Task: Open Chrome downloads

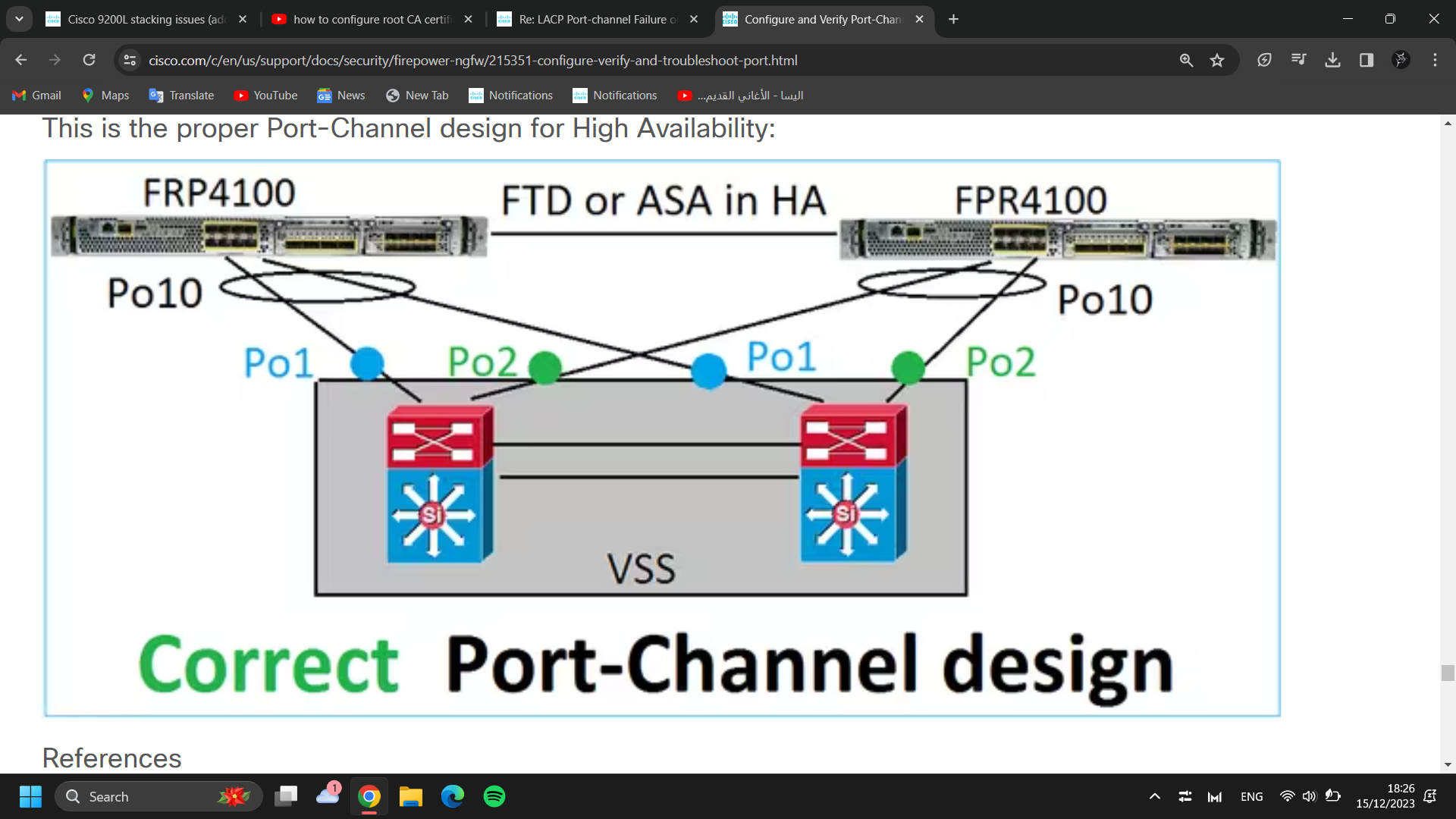Action: tap(1332, 60)
